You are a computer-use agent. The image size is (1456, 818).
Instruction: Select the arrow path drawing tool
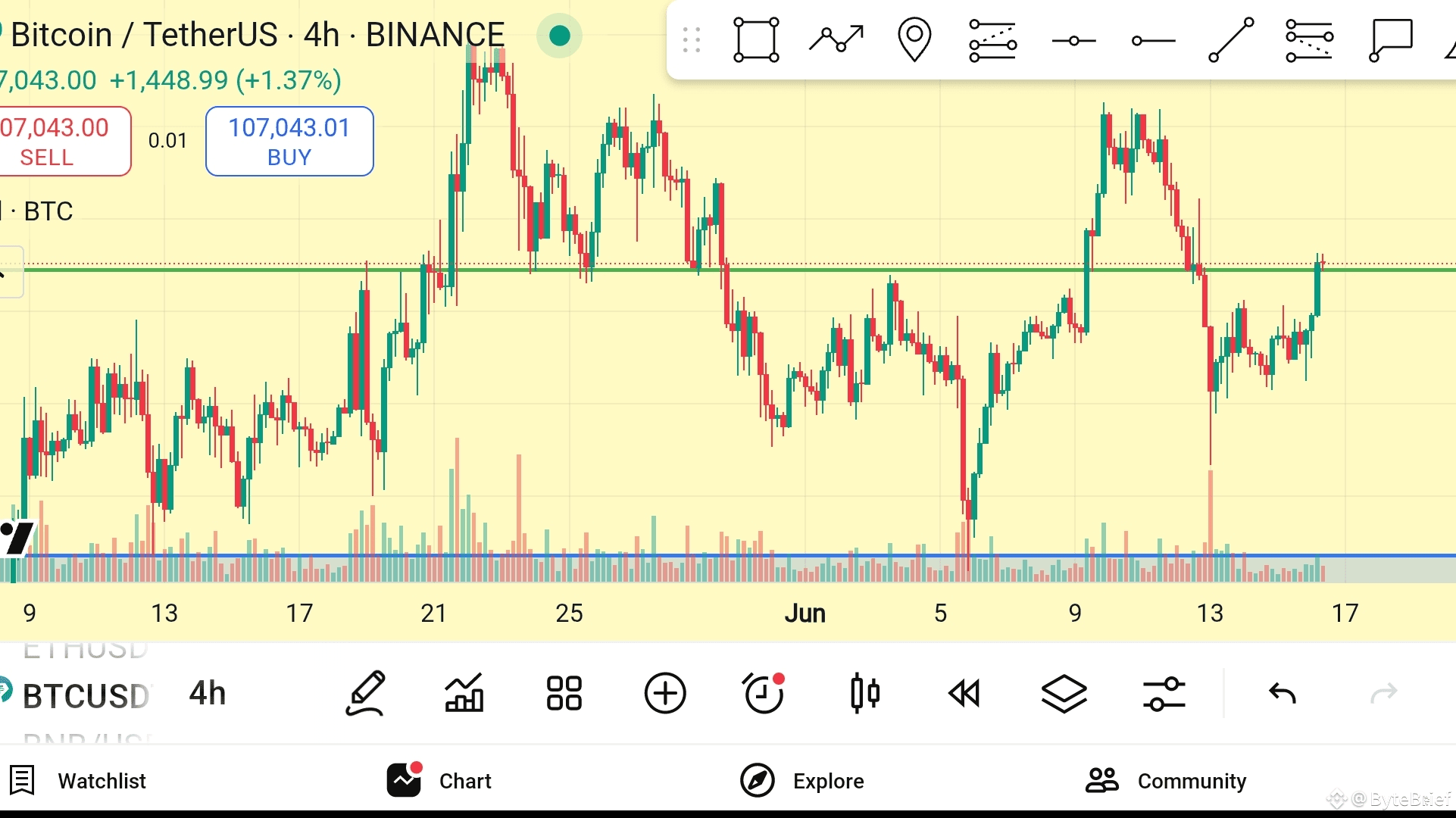pos(836,39)
